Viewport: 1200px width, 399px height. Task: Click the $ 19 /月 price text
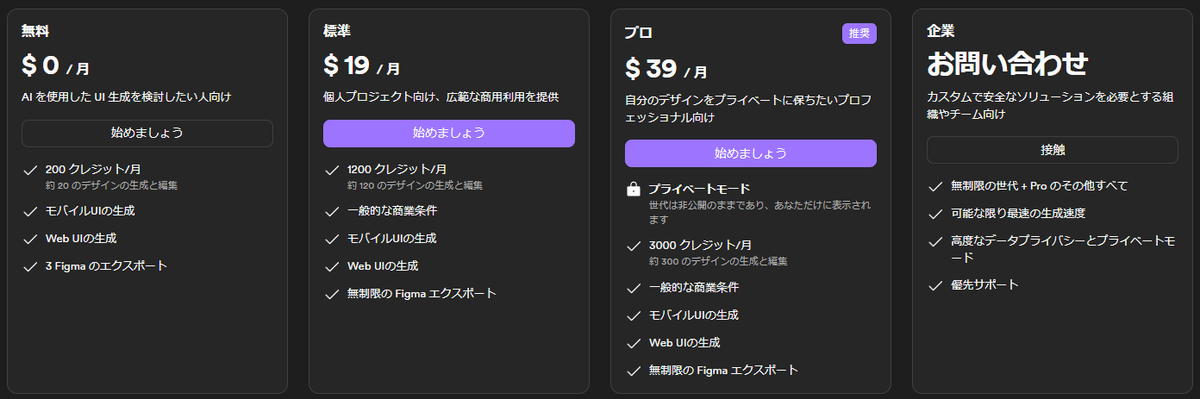click(362, 67)
